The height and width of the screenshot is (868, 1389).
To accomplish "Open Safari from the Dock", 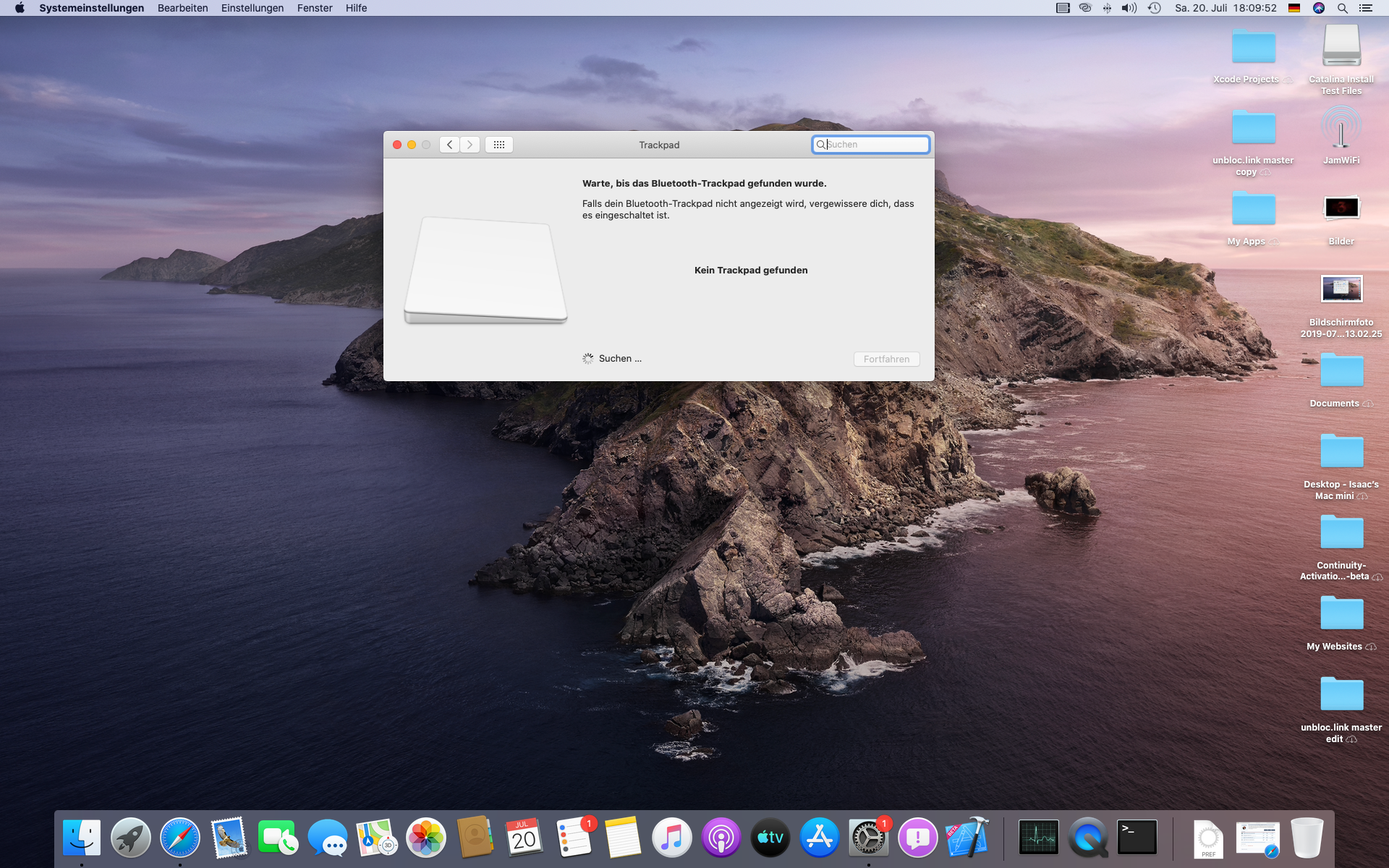I will tap(179, 838).
